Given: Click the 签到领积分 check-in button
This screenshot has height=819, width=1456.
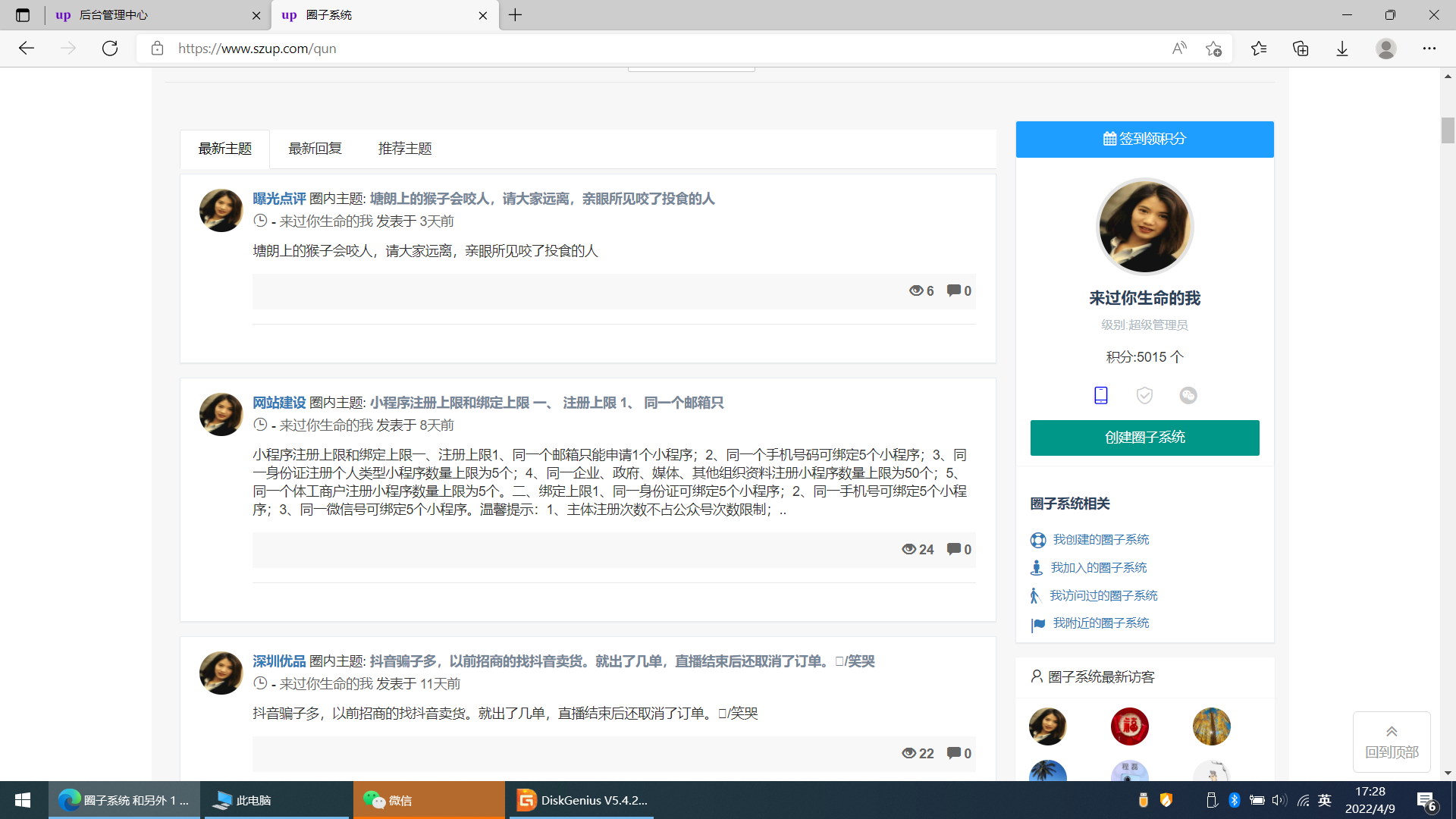Looking at the screenshot, I should coord(1144,139).
